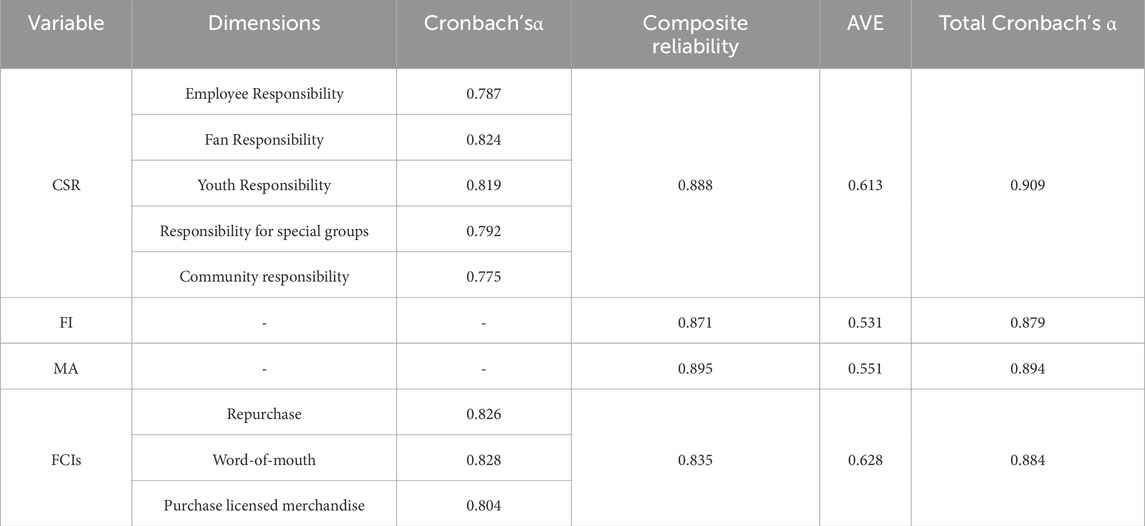Viewport: 1145px width, 526px height.
Task: Select the Word-of-mouth cell
Action: pyautogui.click(x=264, y=460)
